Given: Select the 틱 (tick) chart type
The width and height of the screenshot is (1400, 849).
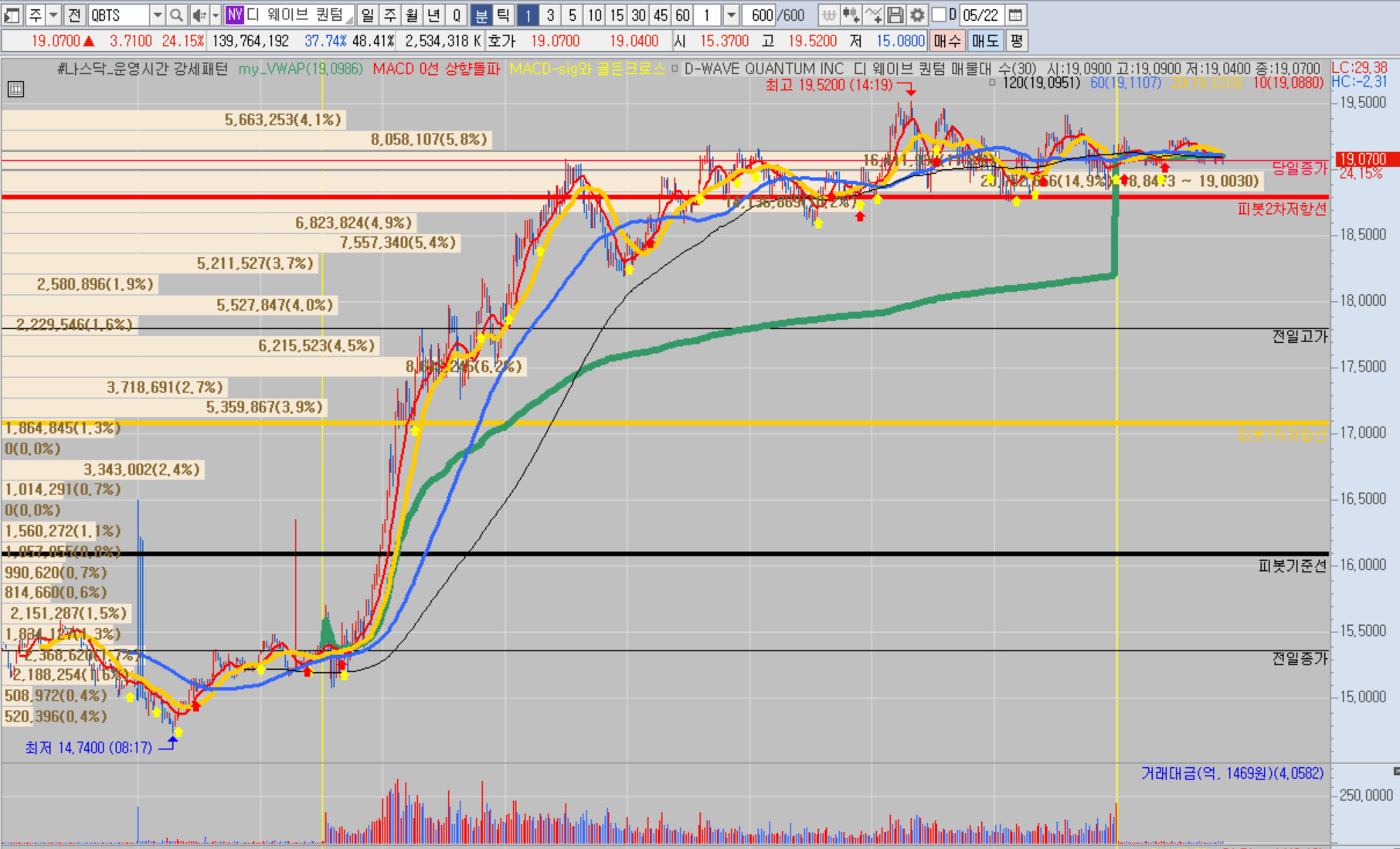Looking at the screenshot, I should tap(503, 15).
